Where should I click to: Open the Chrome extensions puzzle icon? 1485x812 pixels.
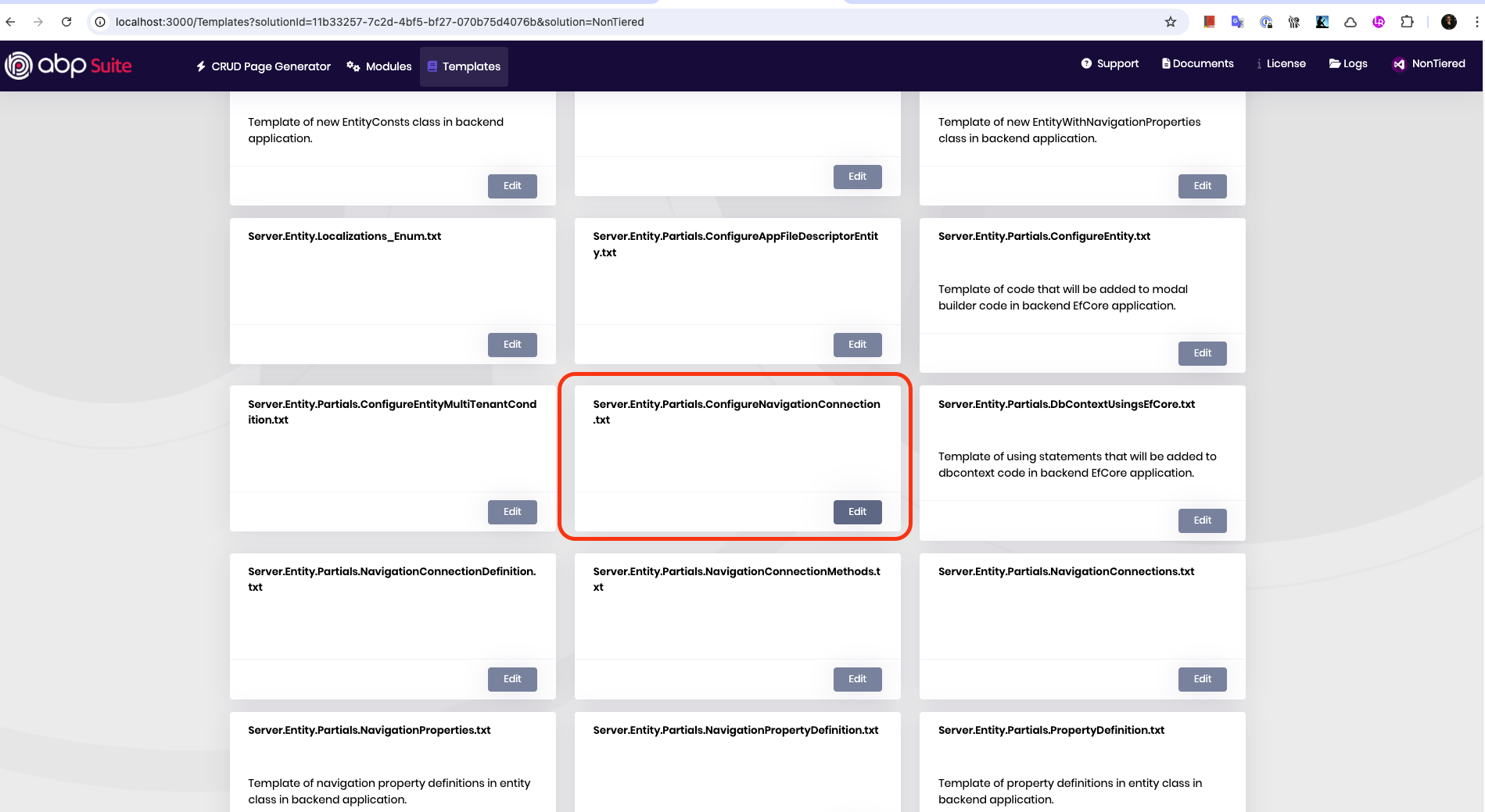[x=1407, y=22]
